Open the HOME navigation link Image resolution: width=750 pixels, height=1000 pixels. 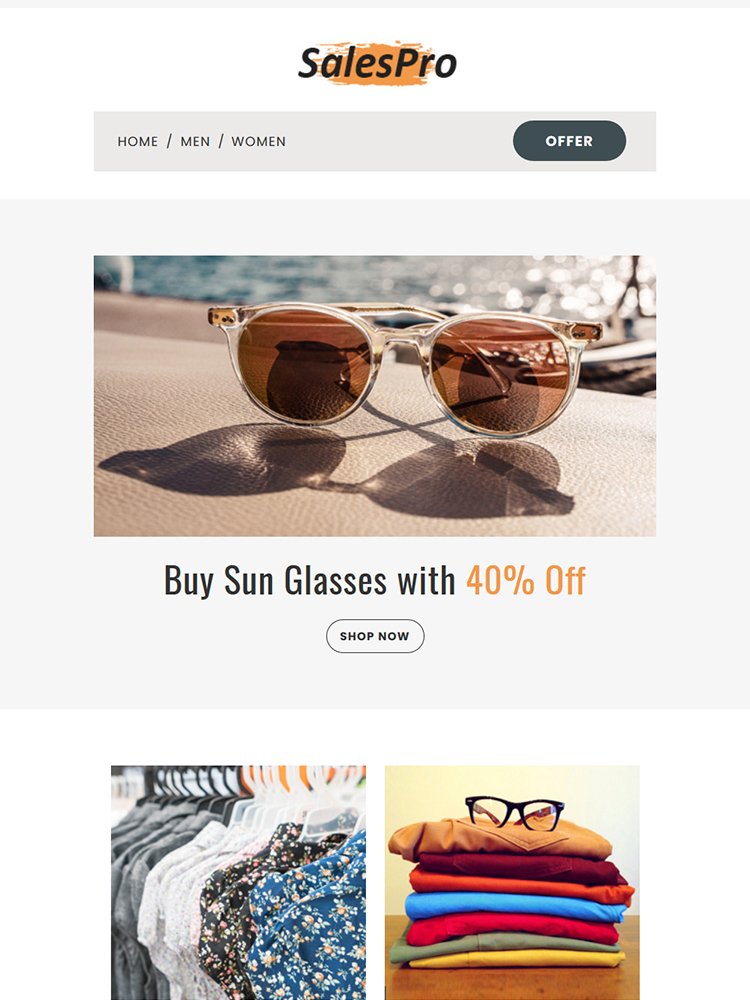(x=138, y=142)
